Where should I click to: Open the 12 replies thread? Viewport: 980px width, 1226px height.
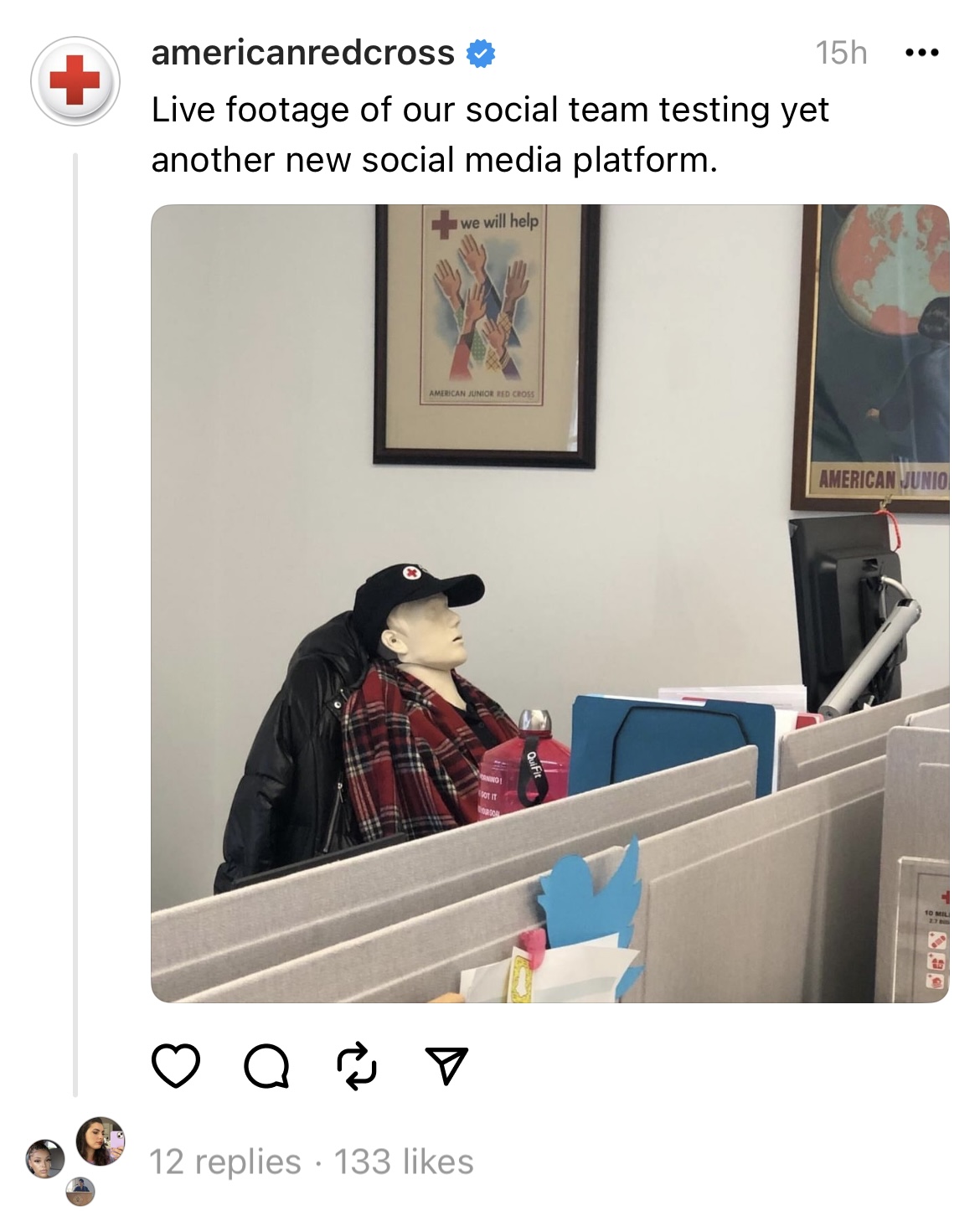click(x=224, y=1162)
